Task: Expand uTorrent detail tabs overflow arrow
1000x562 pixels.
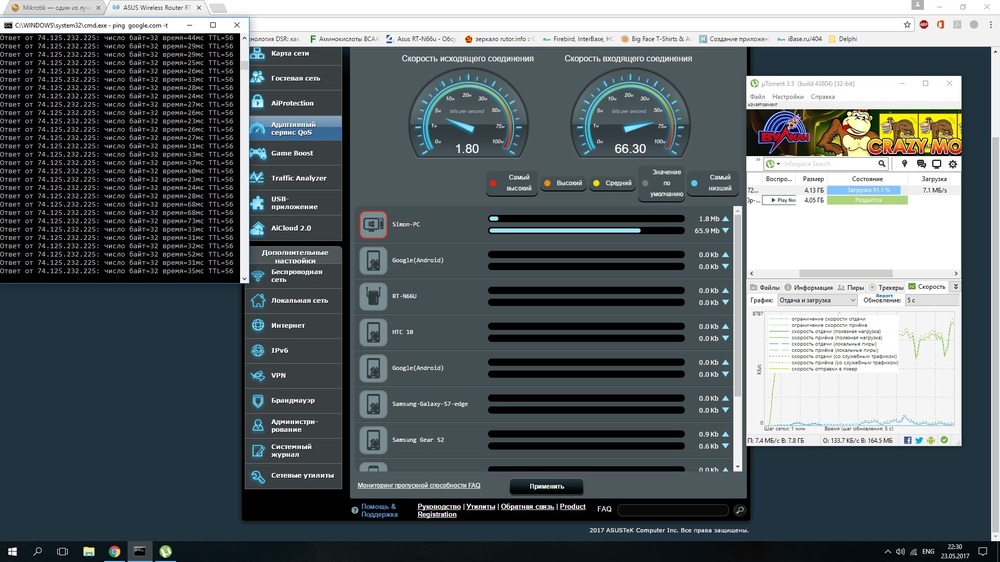Action: [x=955, y=287]
